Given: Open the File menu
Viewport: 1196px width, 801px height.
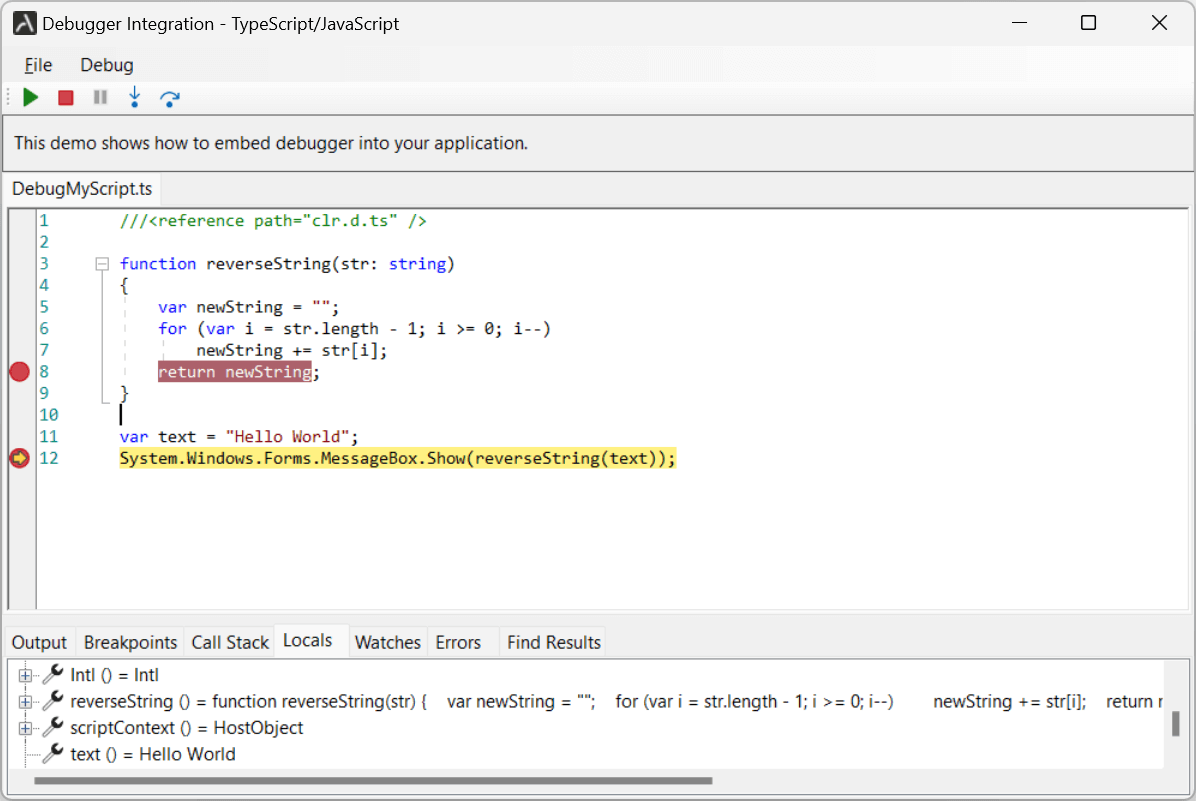Looking at the screenshot, I should pos(38,65).
